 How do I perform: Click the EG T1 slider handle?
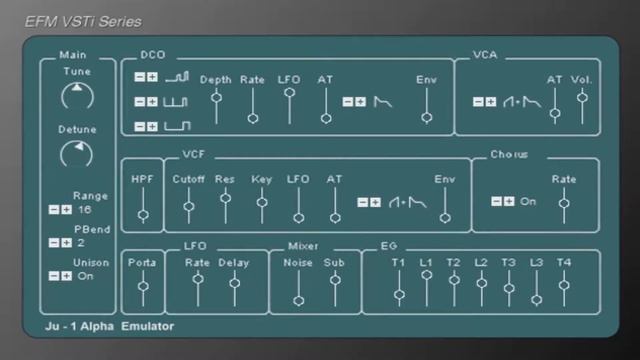pyautogui.click(x=400, y=294)
